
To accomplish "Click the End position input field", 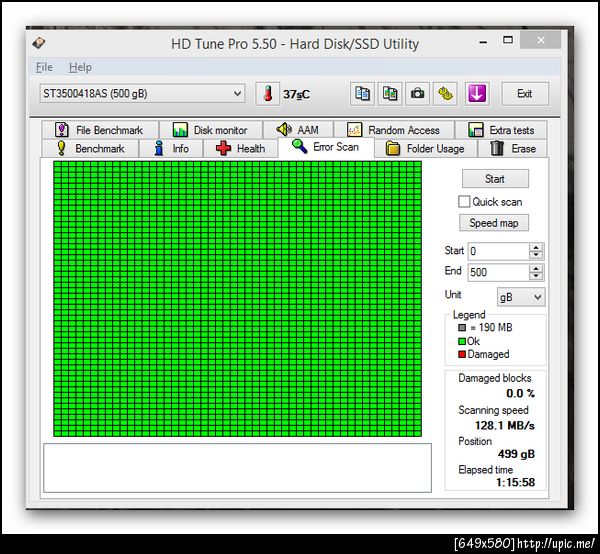I will point(498,272).
